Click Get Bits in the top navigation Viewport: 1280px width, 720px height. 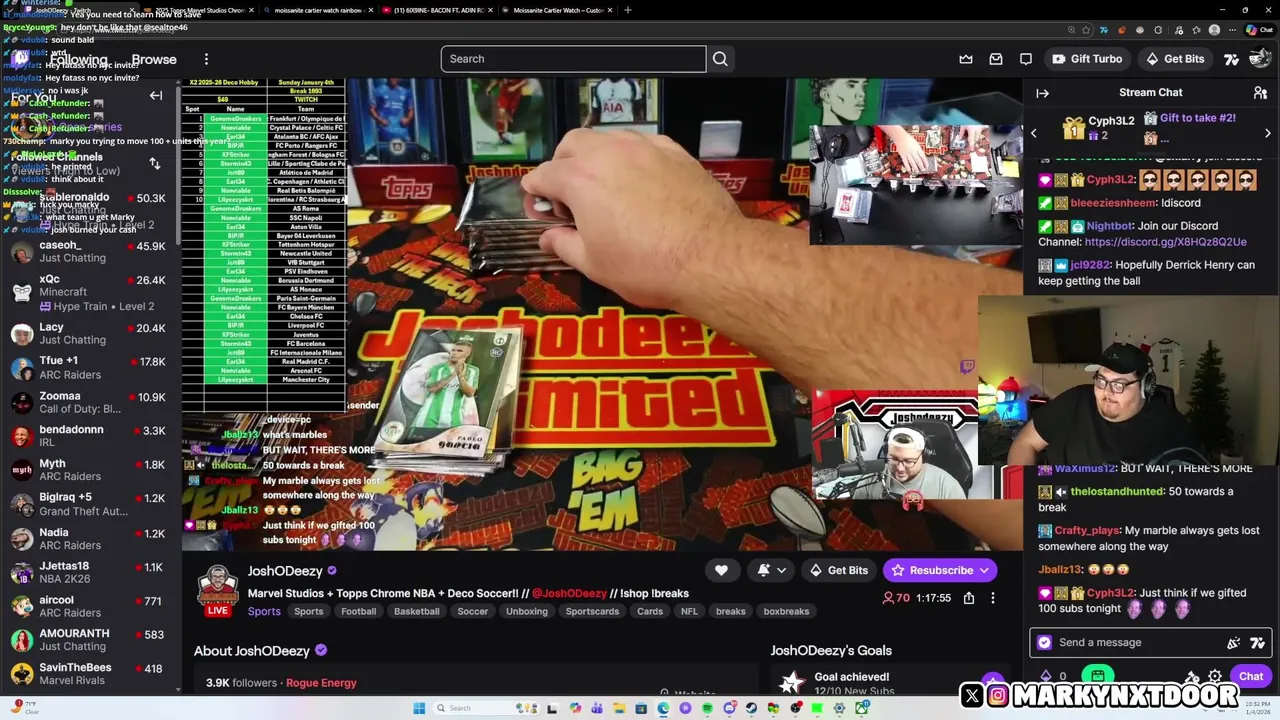[1175, 59]
